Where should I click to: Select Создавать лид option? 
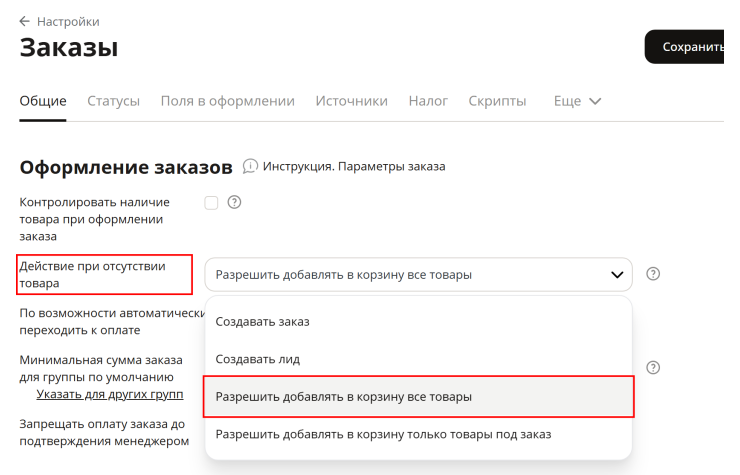(x=418, y=359)
